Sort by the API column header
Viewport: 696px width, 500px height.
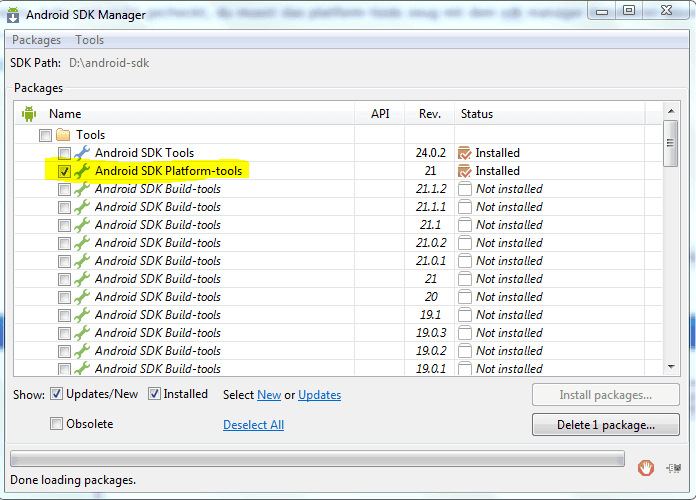pos(380,114)
